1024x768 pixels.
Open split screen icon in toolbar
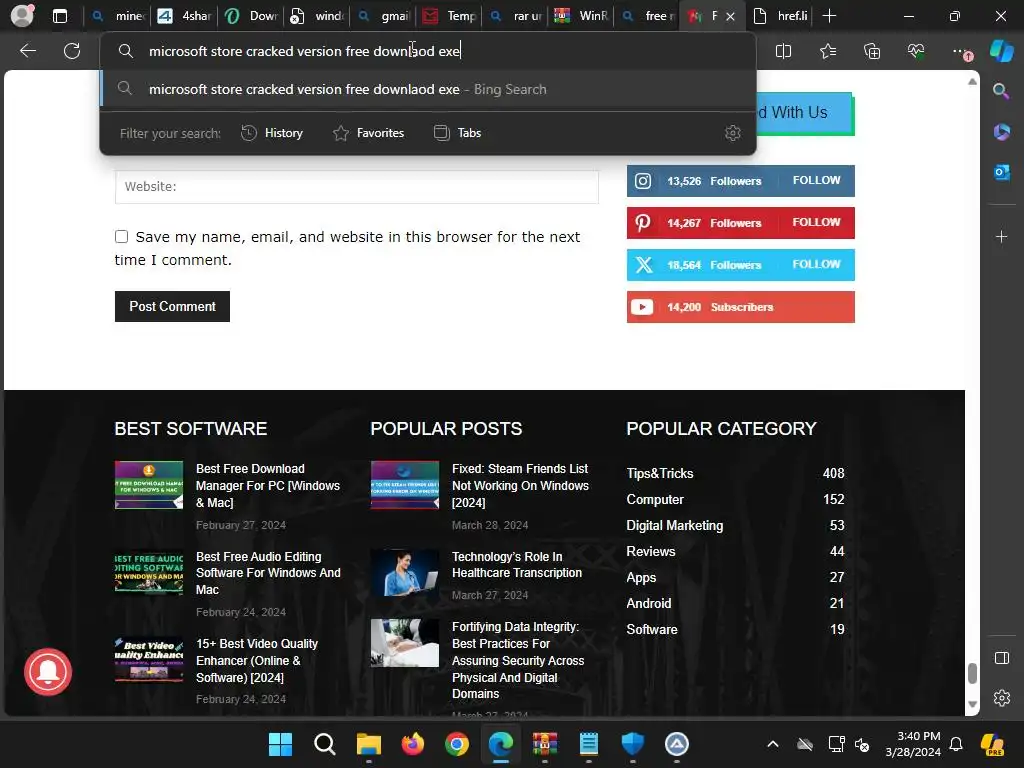tap(783, 51)
